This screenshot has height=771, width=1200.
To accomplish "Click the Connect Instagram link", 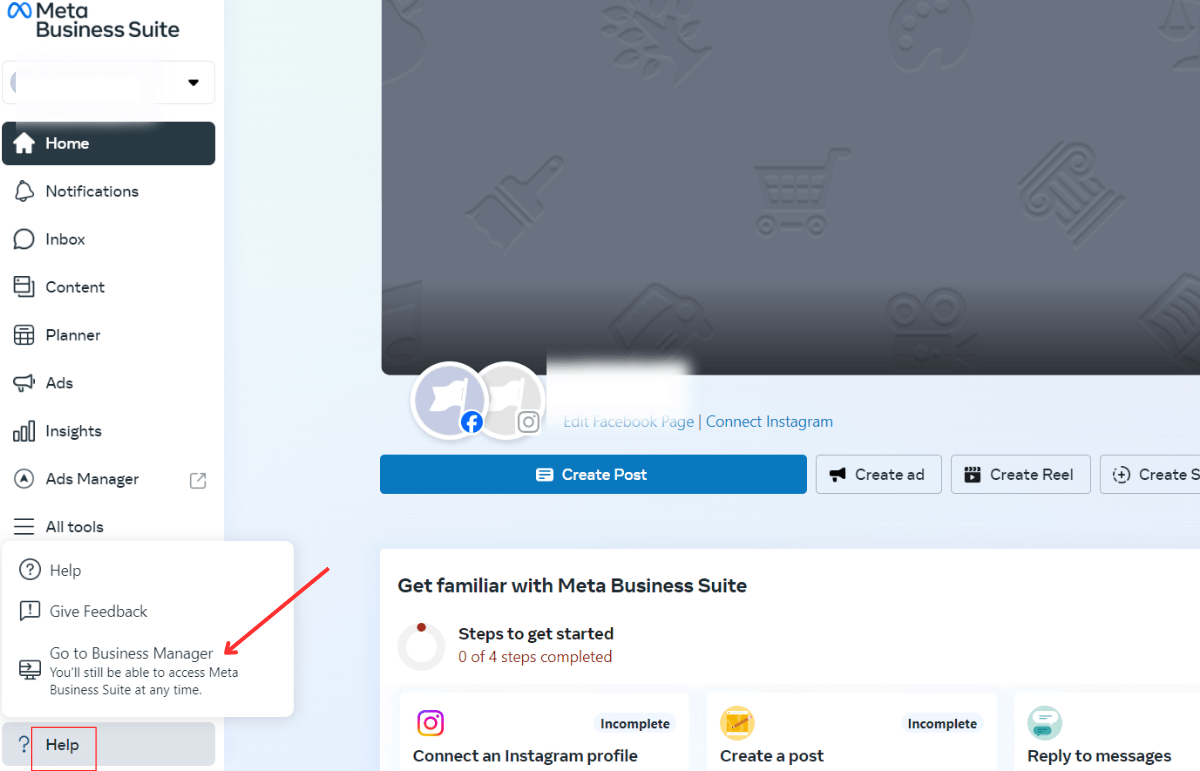I will coord(769,421).
